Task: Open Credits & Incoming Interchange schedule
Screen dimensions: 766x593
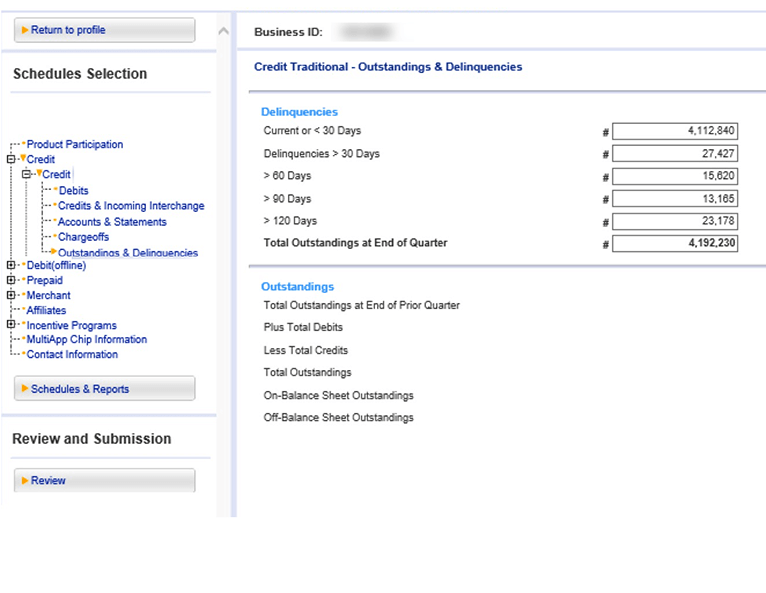Action: [131, 206]
